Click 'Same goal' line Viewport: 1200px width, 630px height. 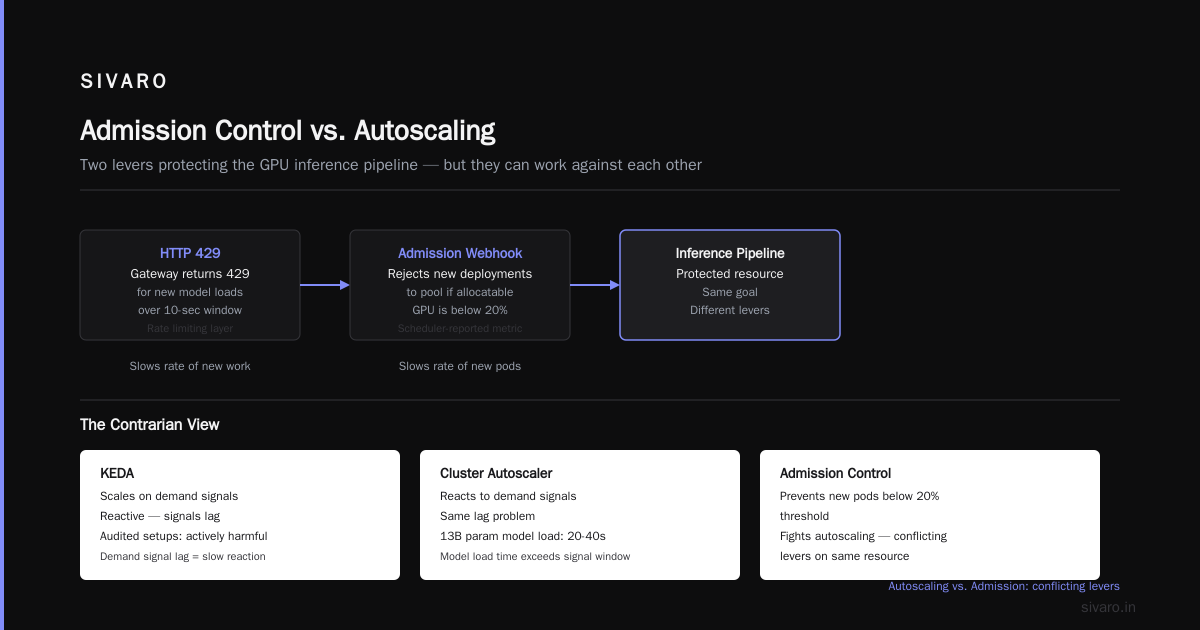point(730,292)
